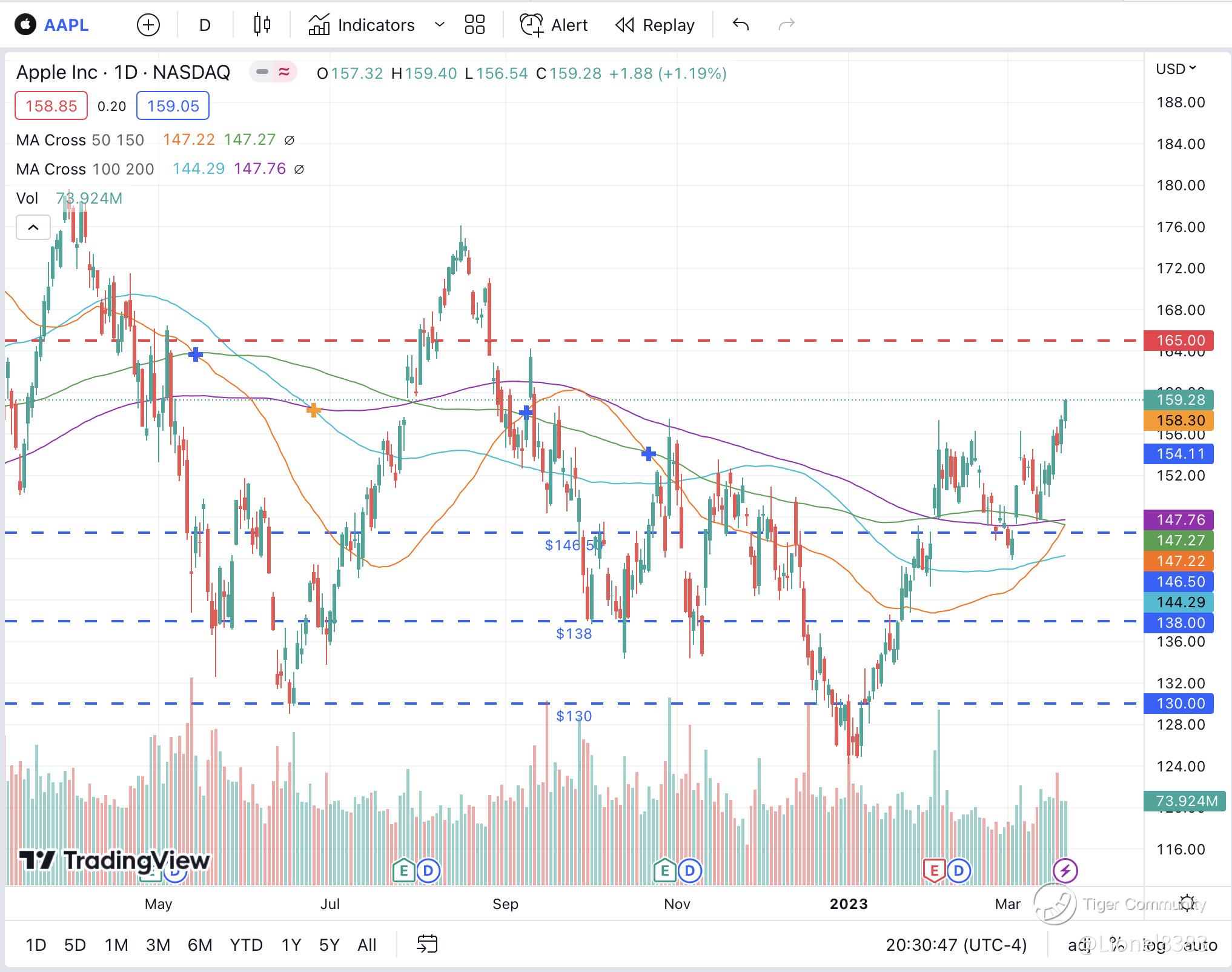Click the undo arrow
Screen dimensions: 1232x972
point(740,25)
